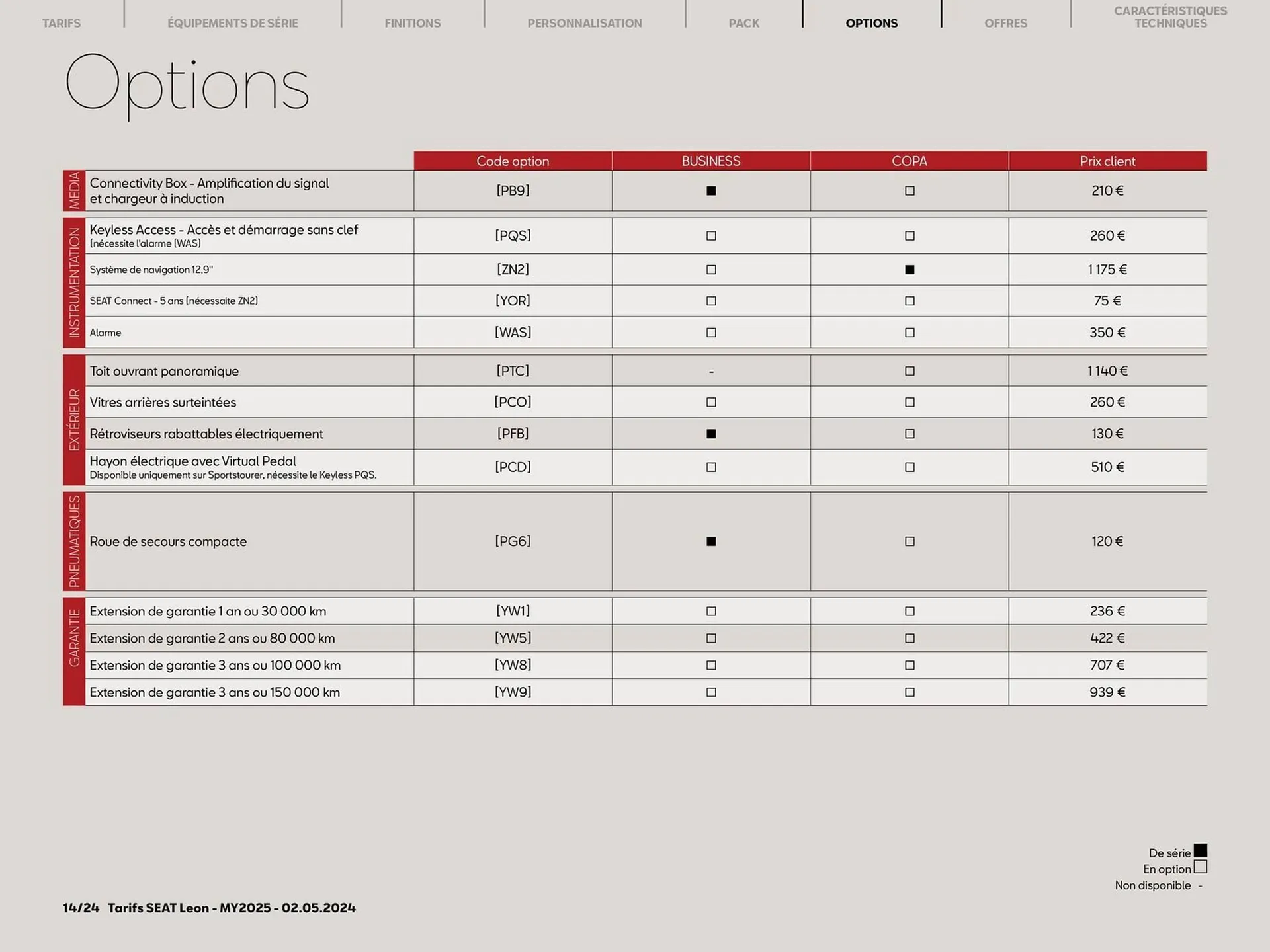The height and width of the screenshot is (952, 1270).
Task: Click the OPTIONS tab
Action: (872, 23)
